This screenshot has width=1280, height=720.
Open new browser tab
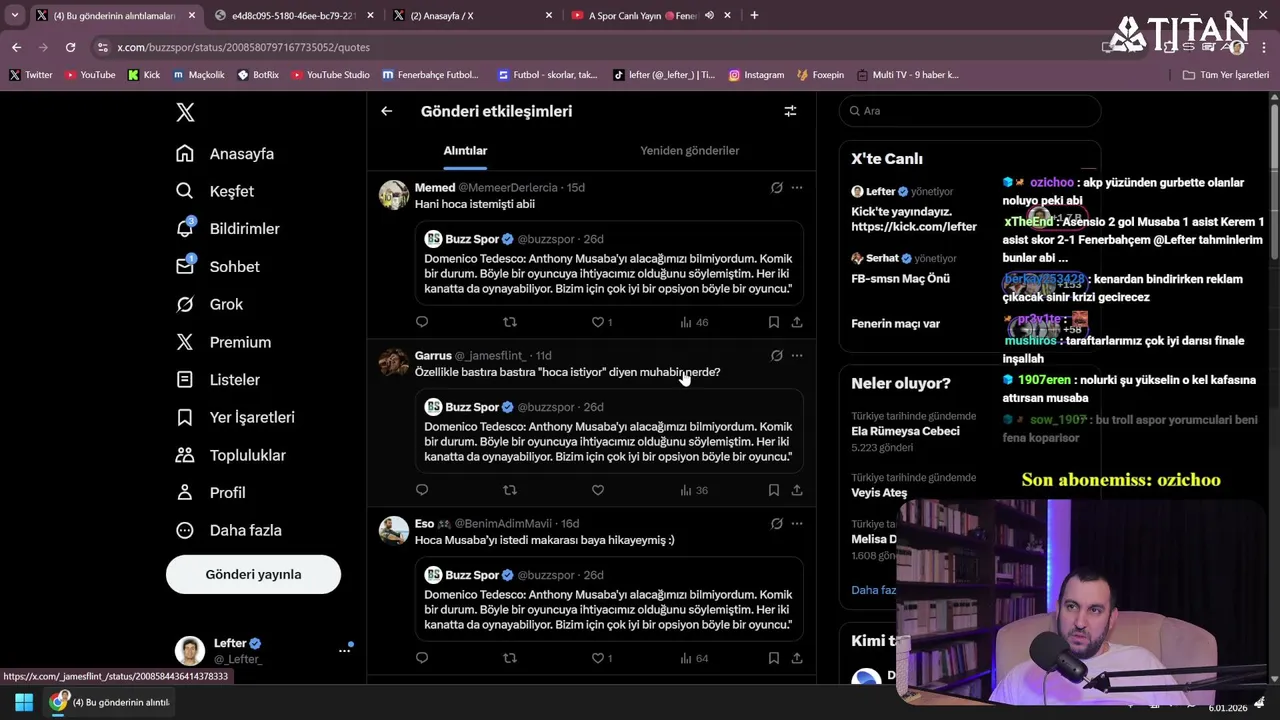(754, 15)
